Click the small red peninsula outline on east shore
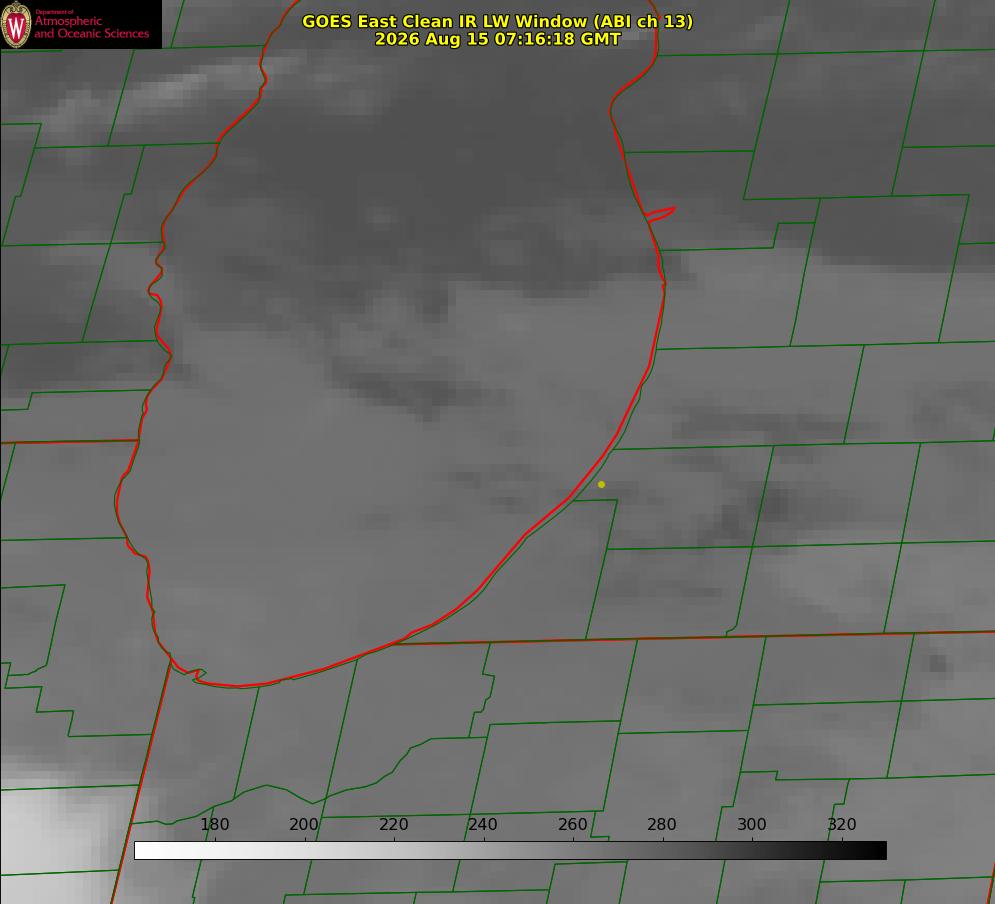Screen dimensions: 995x904 click(x=660, y=214)
